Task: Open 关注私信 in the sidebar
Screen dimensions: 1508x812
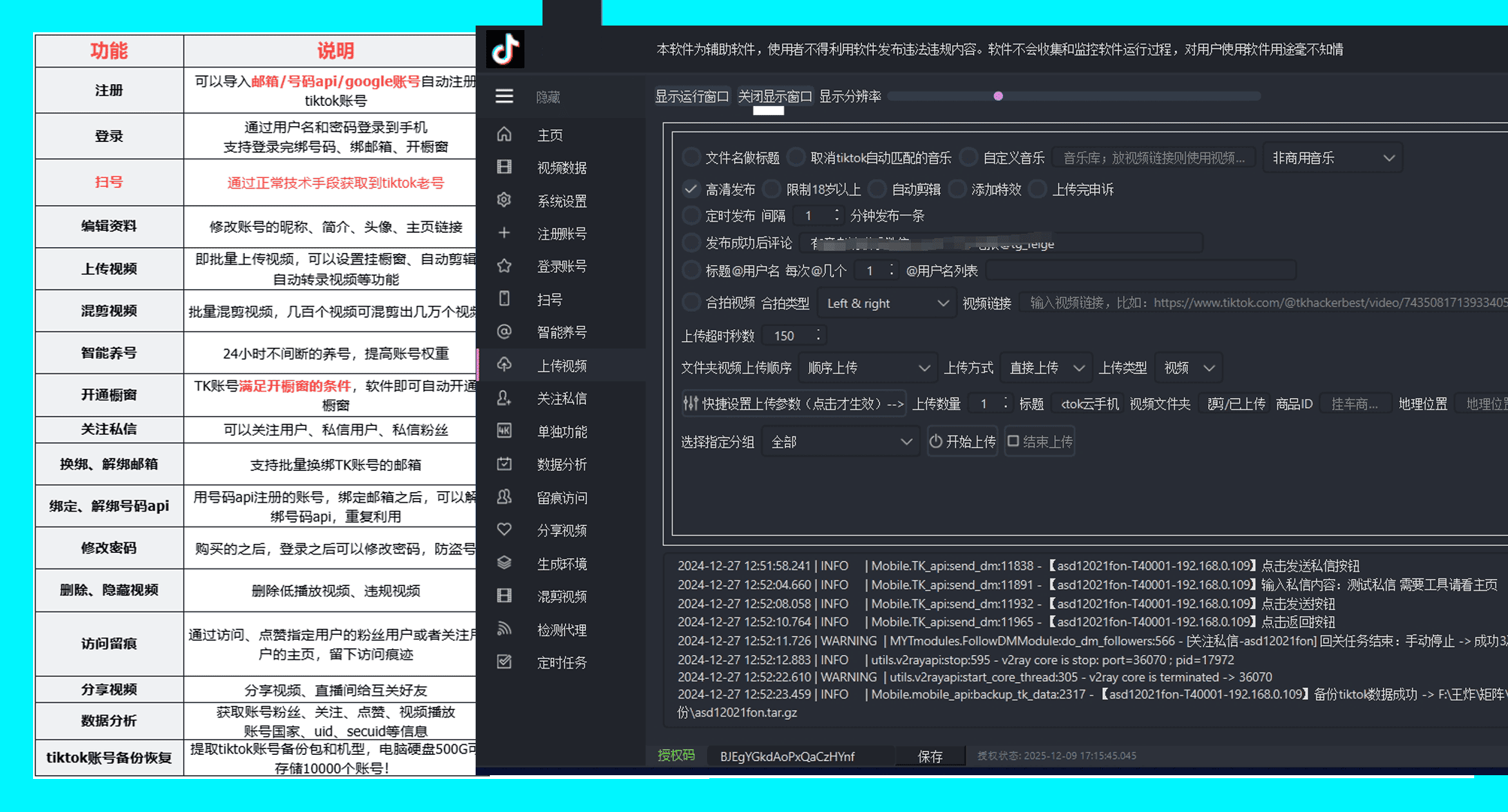Action: point(561,398)
